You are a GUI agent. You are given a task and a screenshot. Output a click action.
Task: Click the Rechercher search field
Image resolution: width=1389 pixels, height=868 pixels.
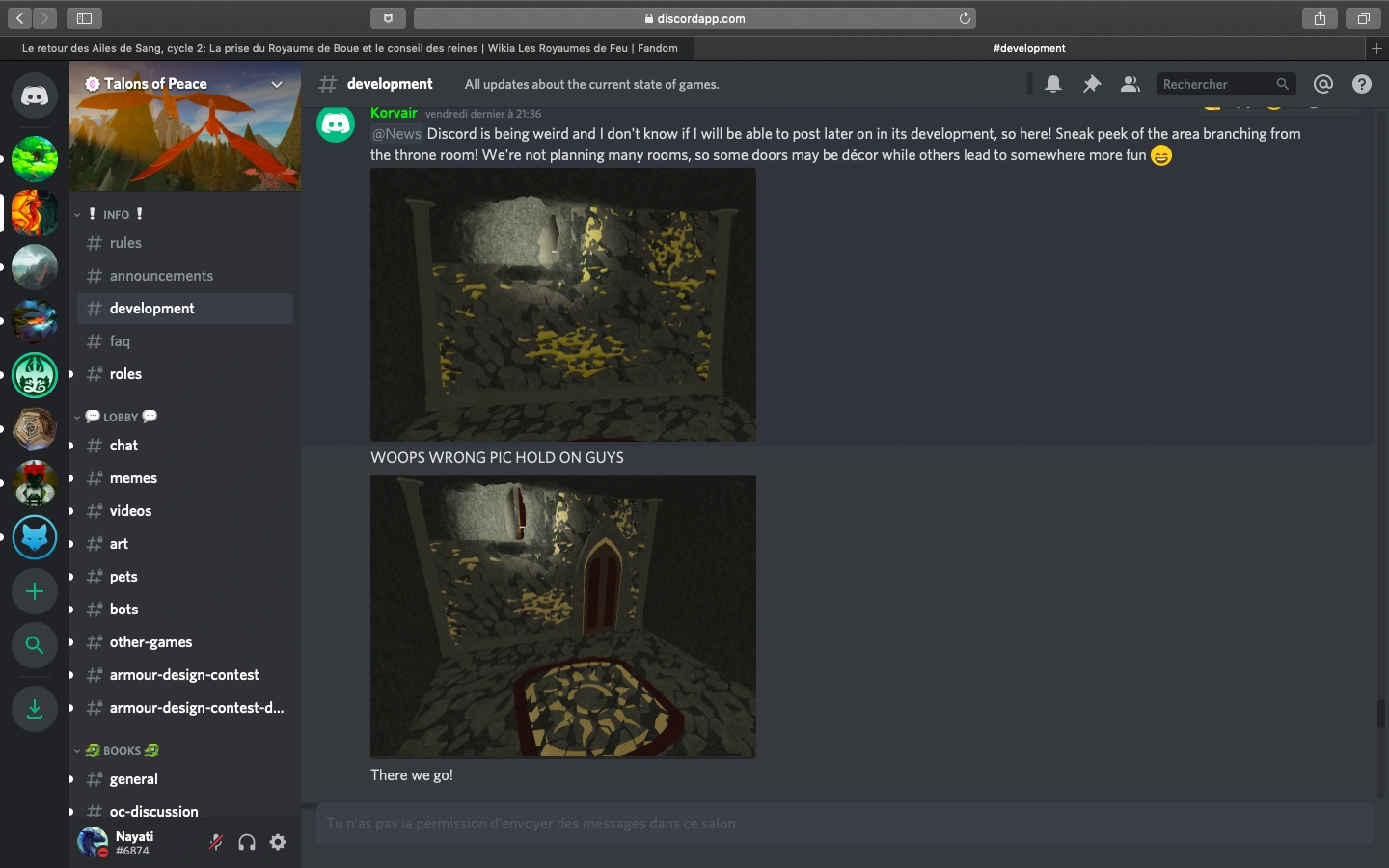[x=1217, y=84]
